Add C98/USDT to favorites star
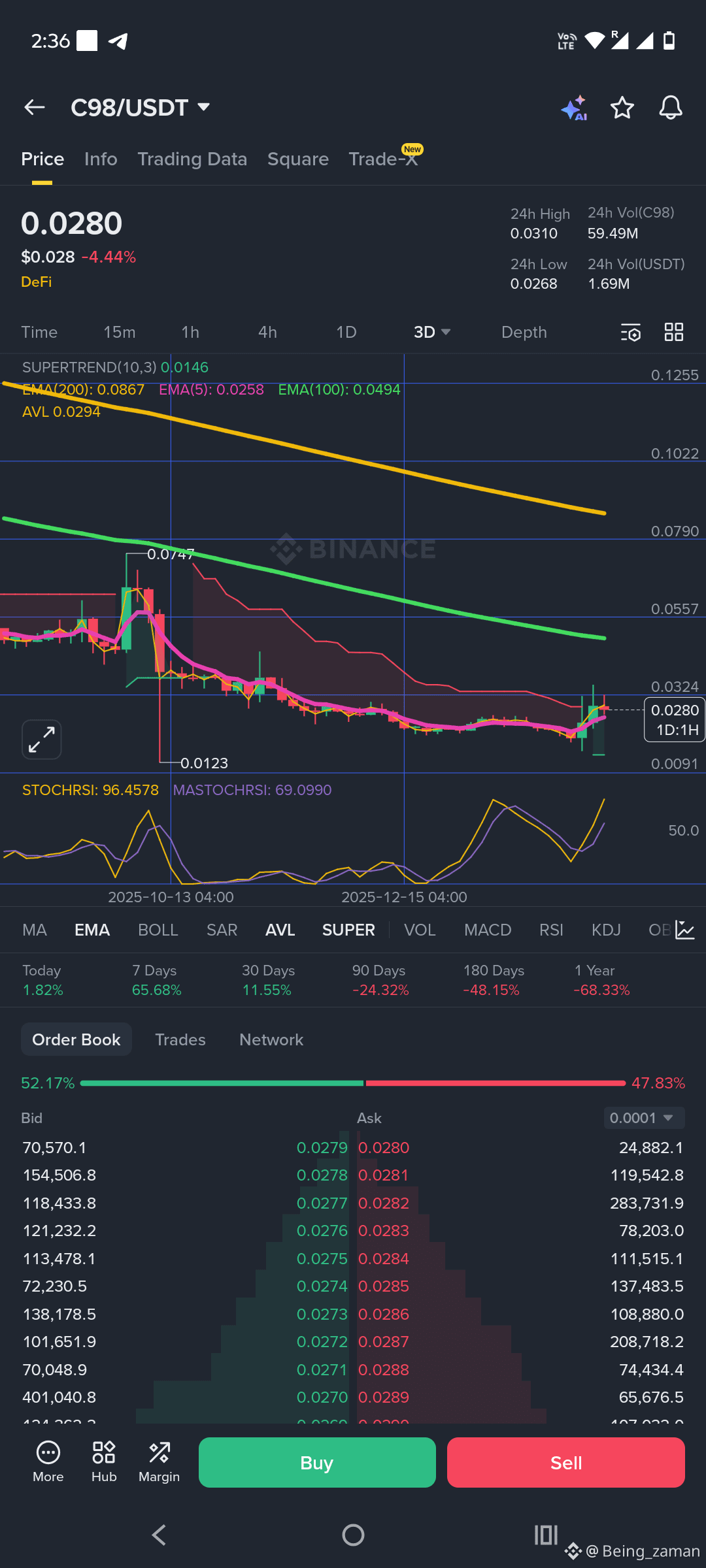The height and width of the screenshot is (1568, 706). point(622,107)
